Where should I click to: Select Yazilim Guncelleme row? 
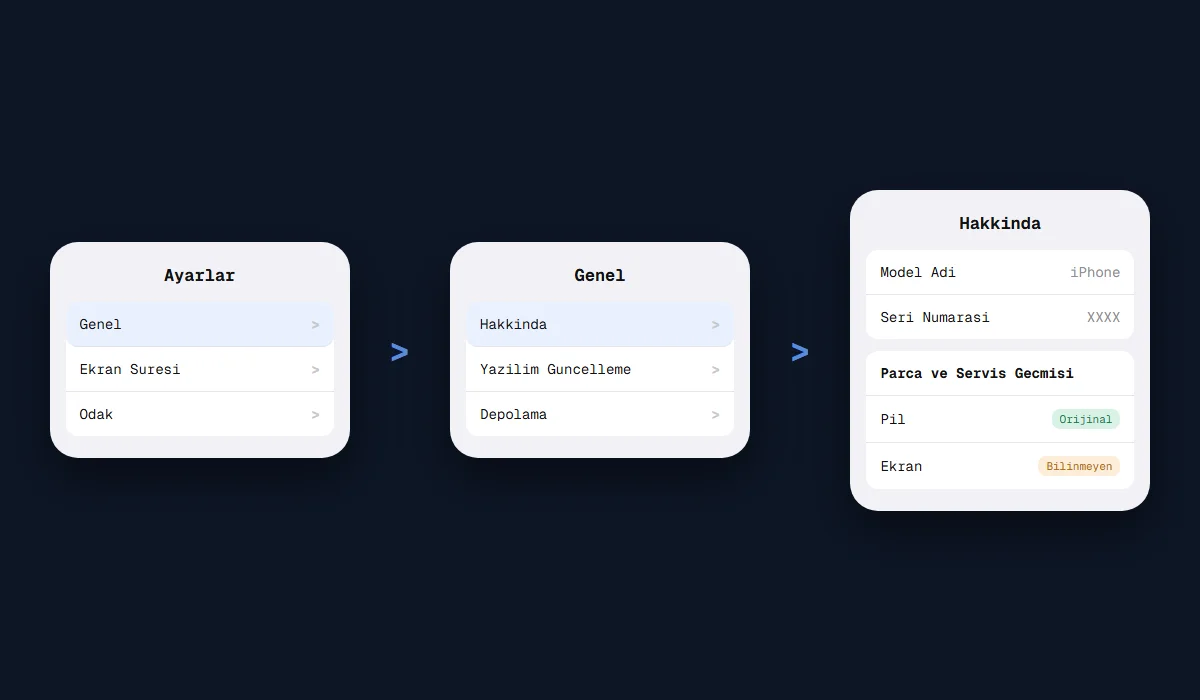600,369
